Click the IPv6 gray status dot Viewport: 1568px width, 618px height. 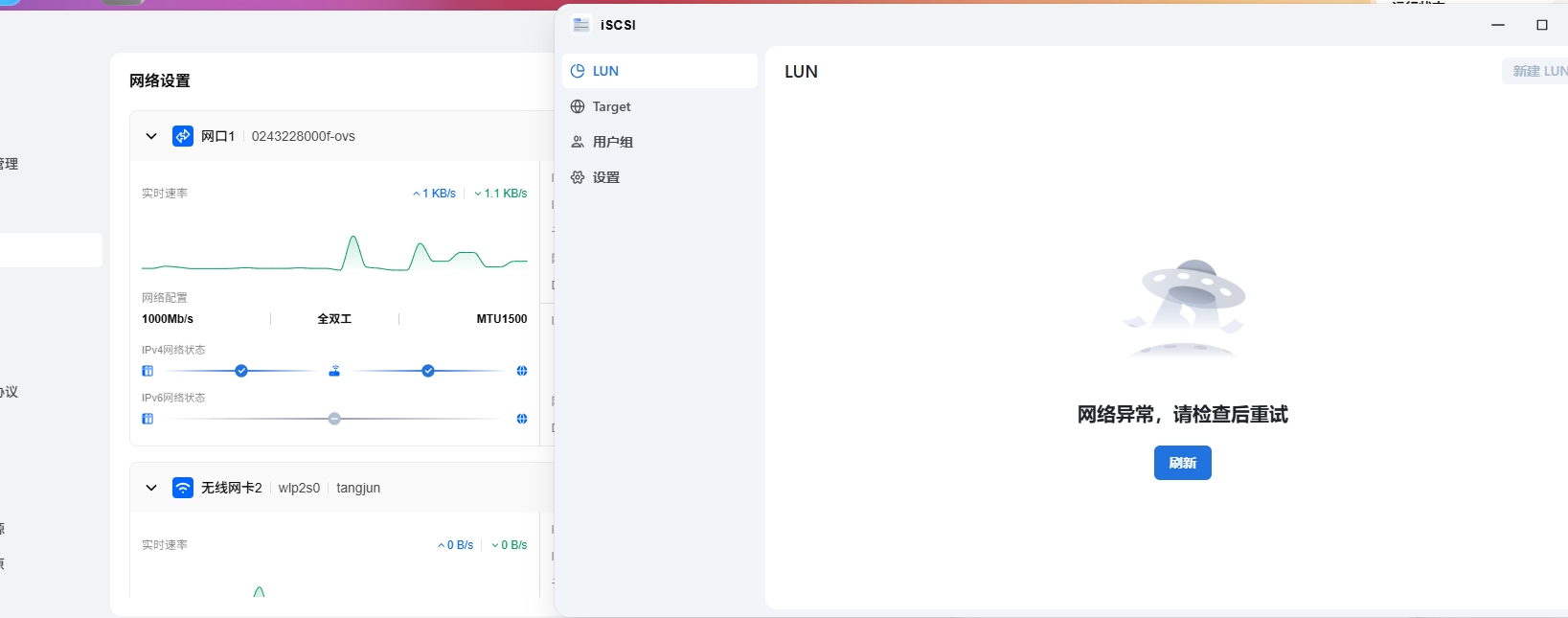pyautogui.click(x=334, y=419)
